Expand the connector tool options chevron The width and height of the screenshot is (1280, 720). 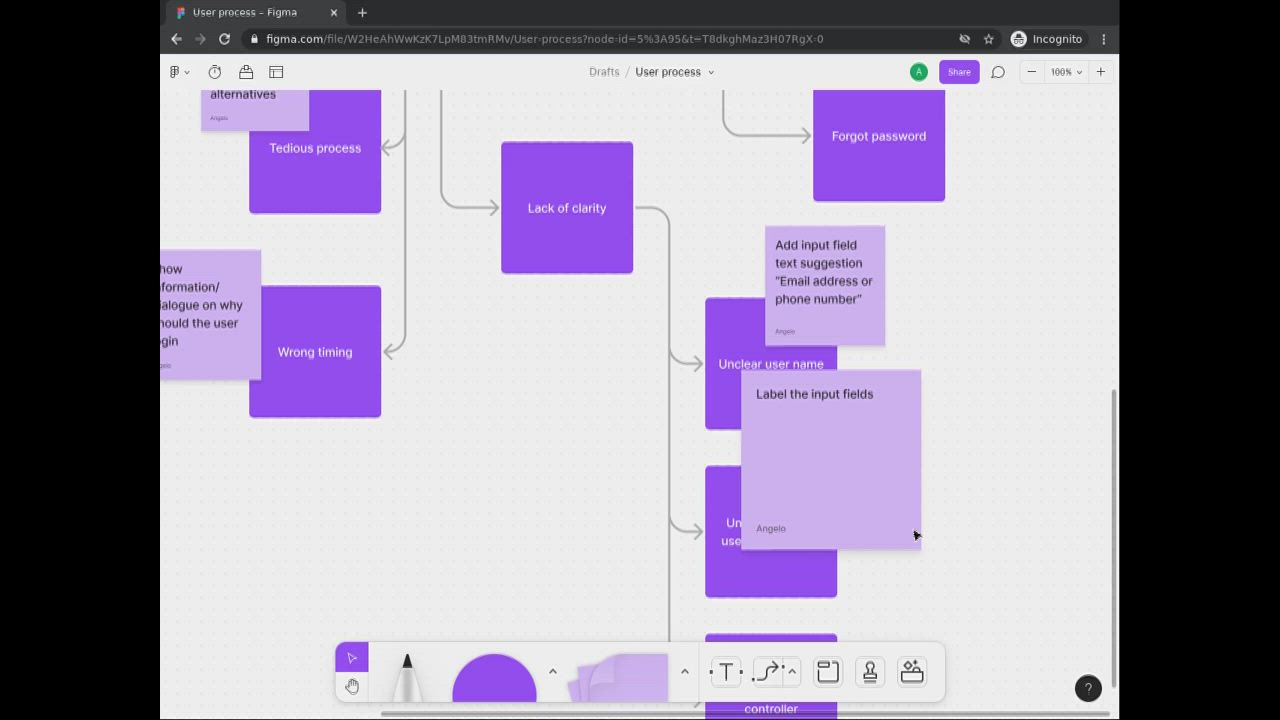(x=791, y=672)
